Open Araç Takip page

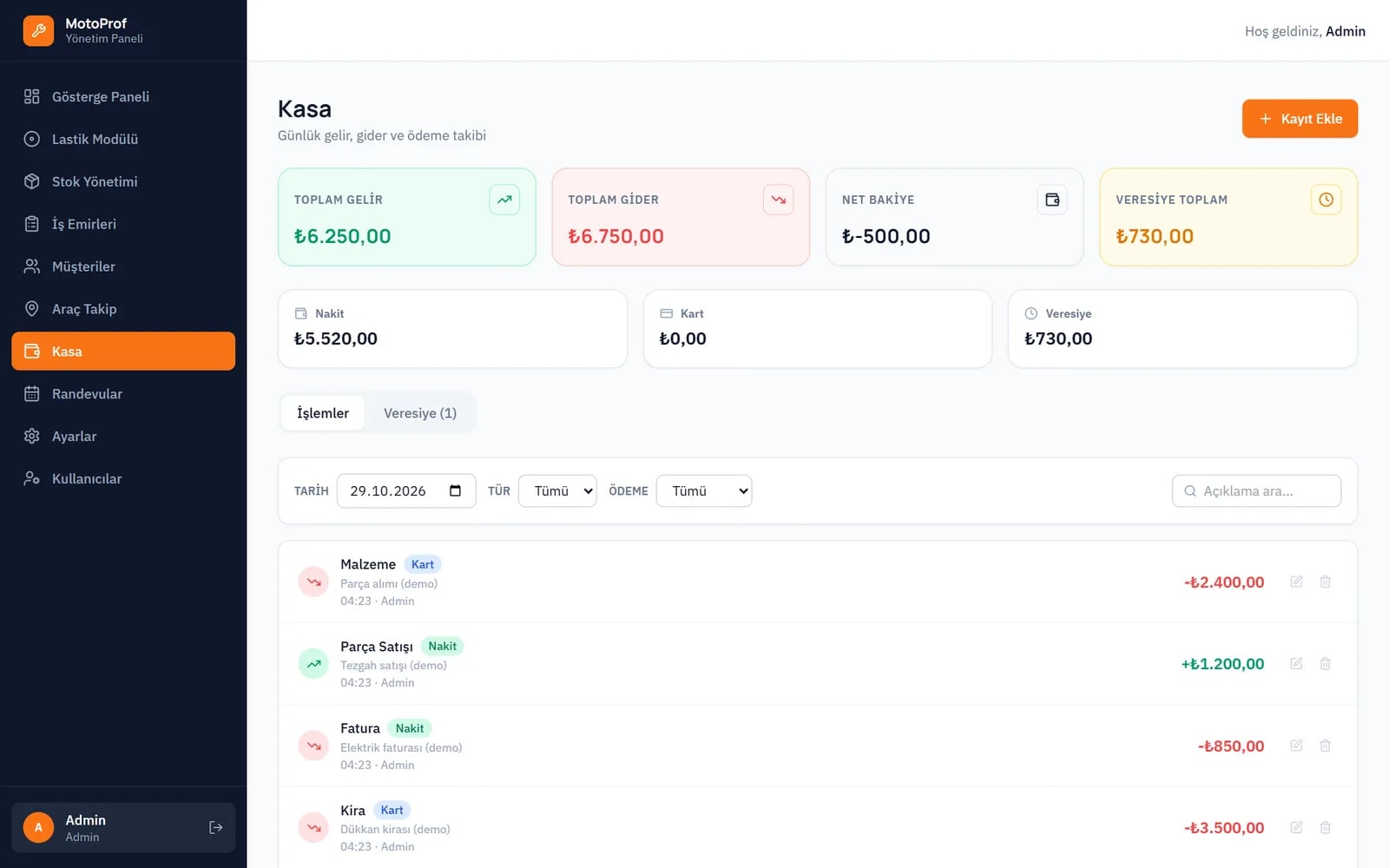pyautogui.click(x=123, y=309)
